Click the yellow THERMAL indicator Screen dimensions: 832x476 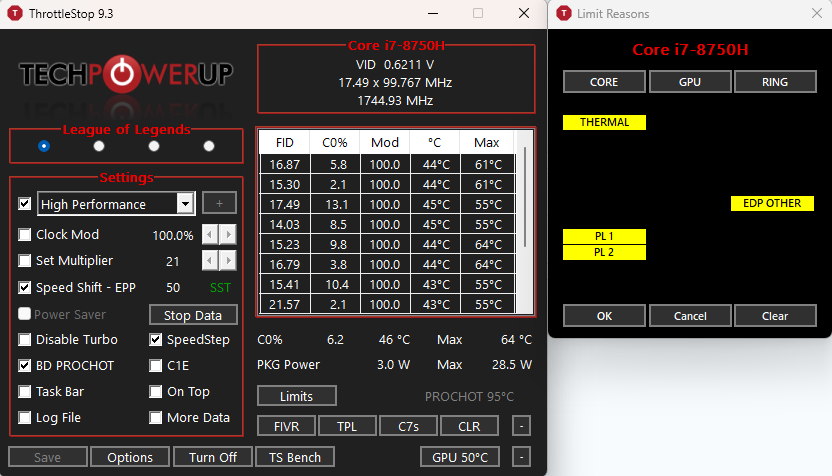[x=604, y=122]
